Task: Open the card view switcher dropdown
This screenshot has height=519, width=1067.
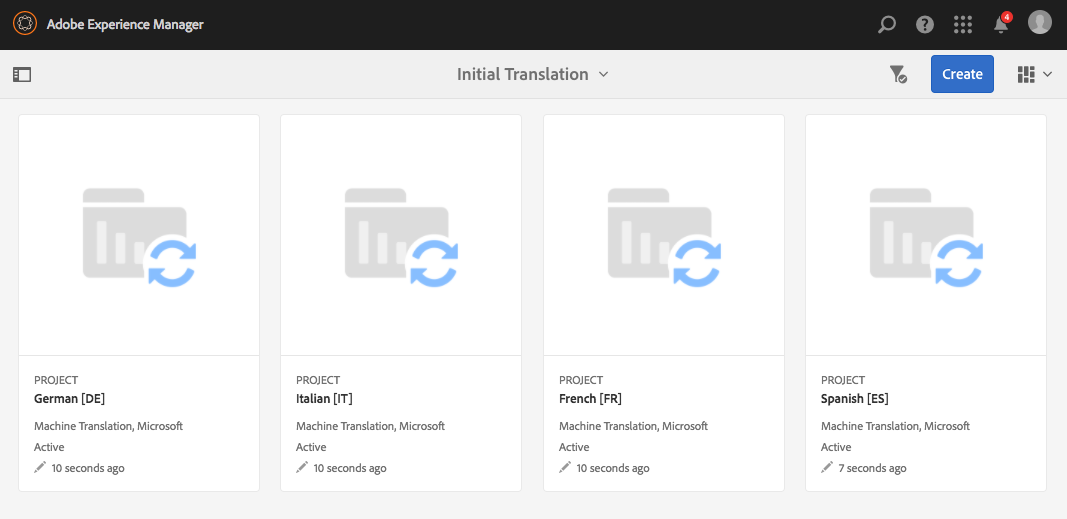Action: coord(1035,74)
